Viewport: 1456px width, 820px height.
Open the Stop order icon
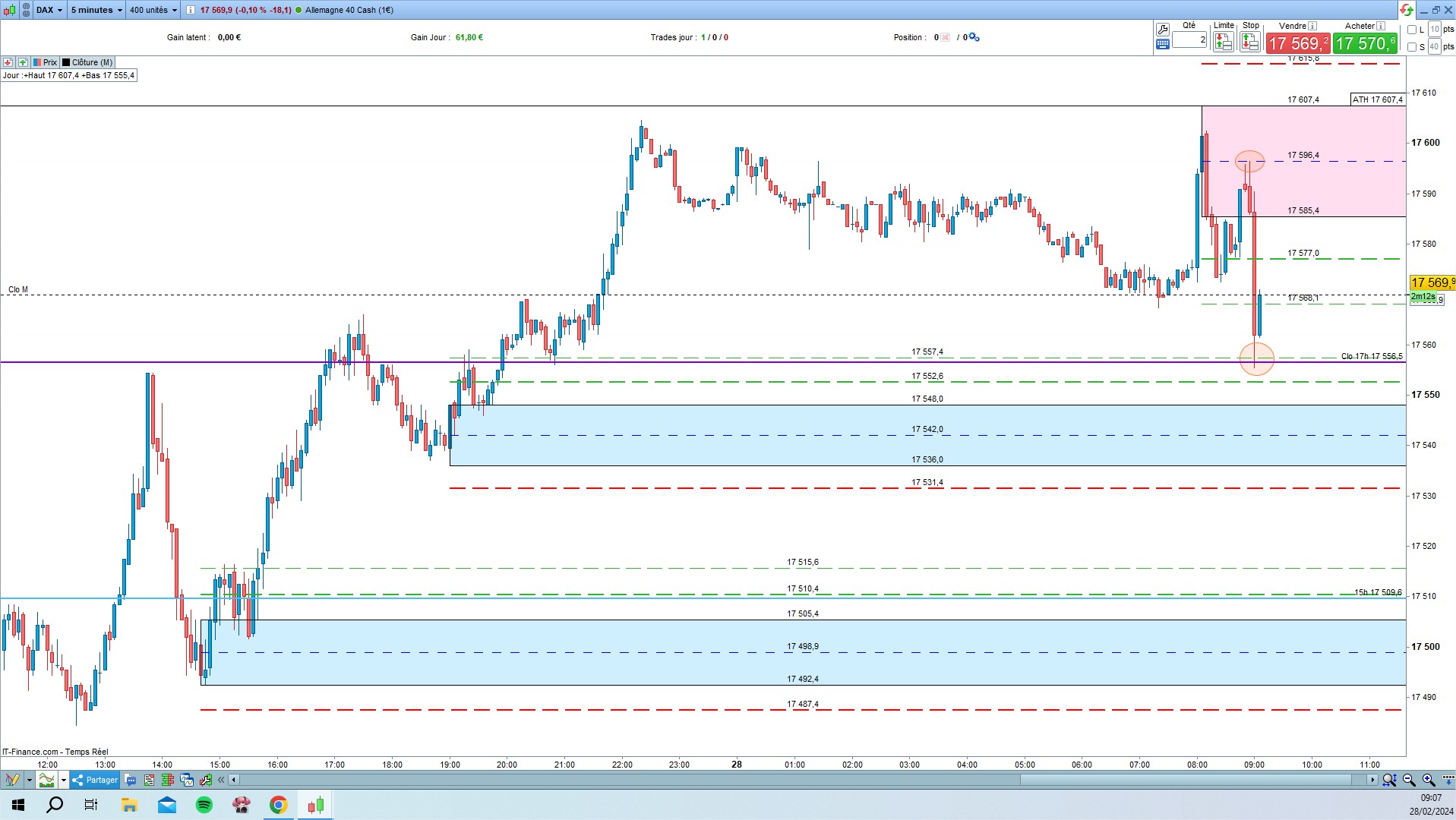pos(1250,43)
